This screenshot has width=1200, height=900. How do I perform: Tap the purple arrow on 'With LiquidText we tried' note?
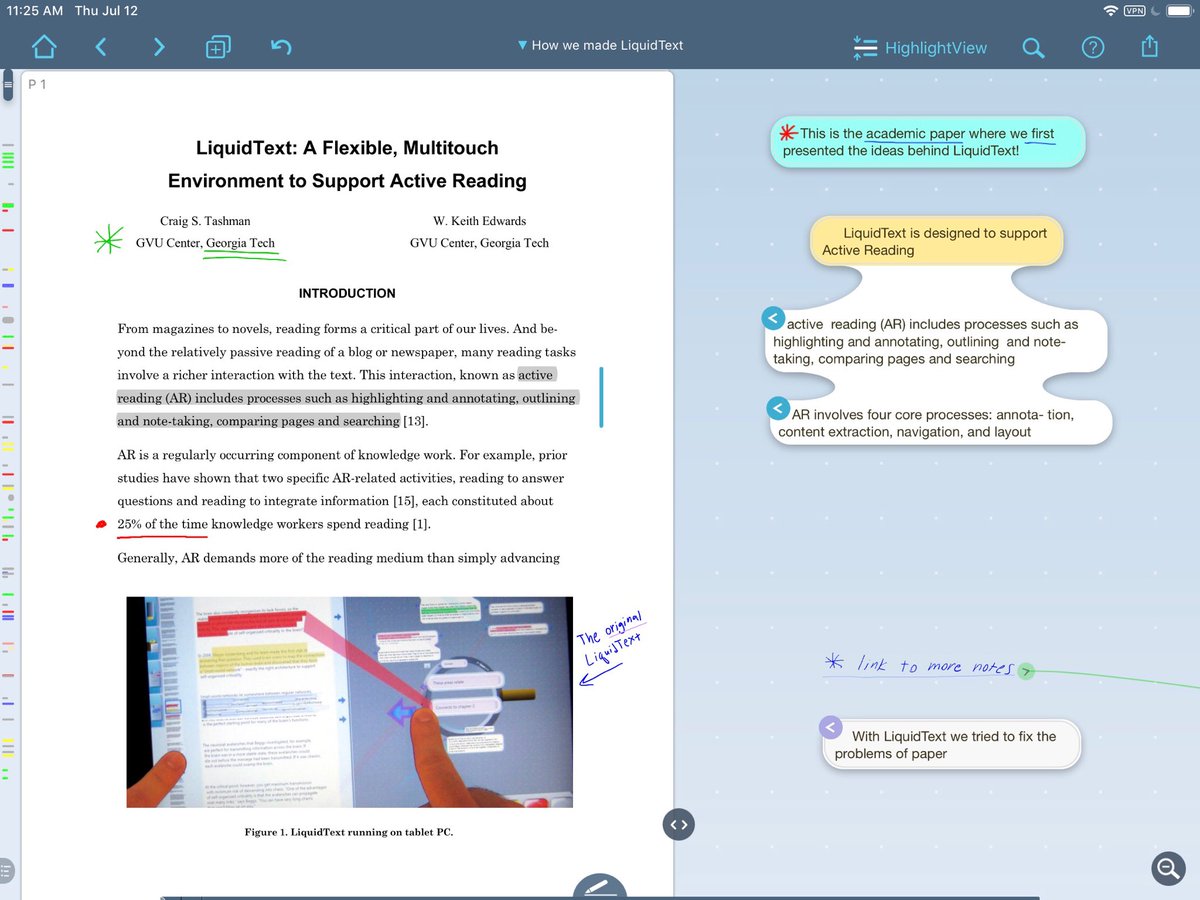click(830, 728)
